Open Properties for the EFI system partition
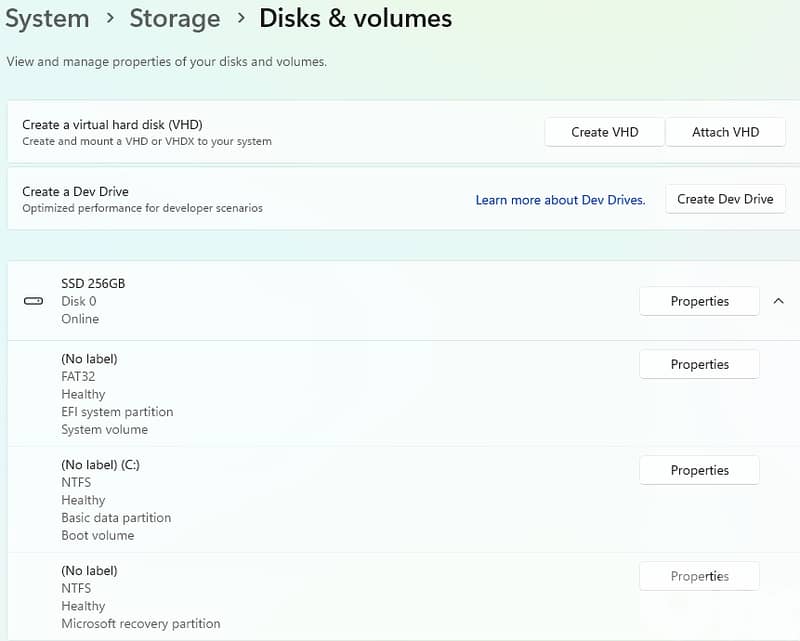The width and height of the screenshot is (800, 641). (x=699, y=365)
